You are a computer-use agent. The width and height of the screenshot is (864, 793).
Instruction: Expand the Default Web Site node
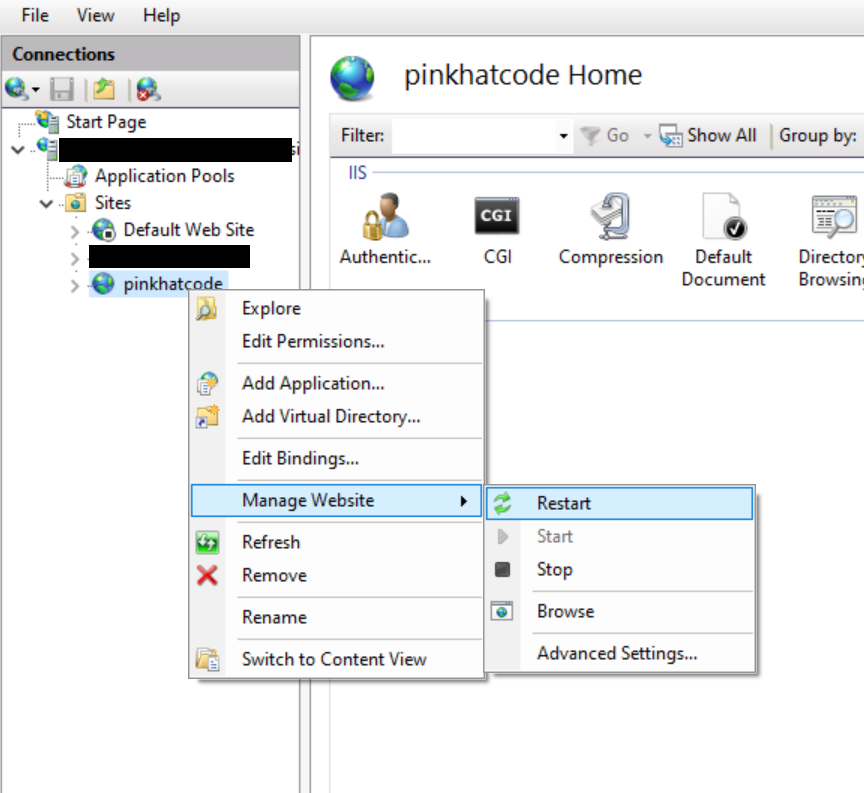click(75, 232)
